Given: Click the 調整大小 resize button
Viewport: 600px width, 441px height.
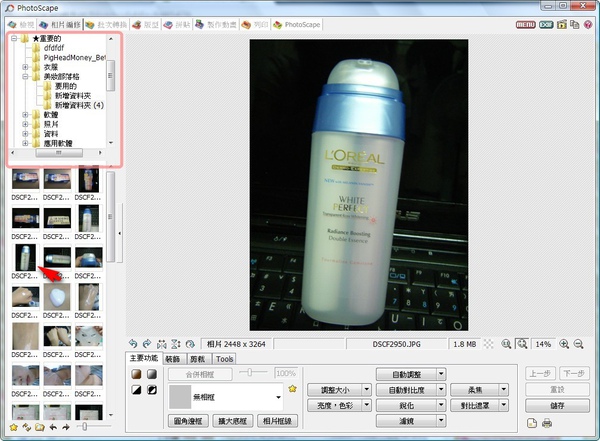Looking at the screenshot, I should pyautogui.click(x=335, y=390).
